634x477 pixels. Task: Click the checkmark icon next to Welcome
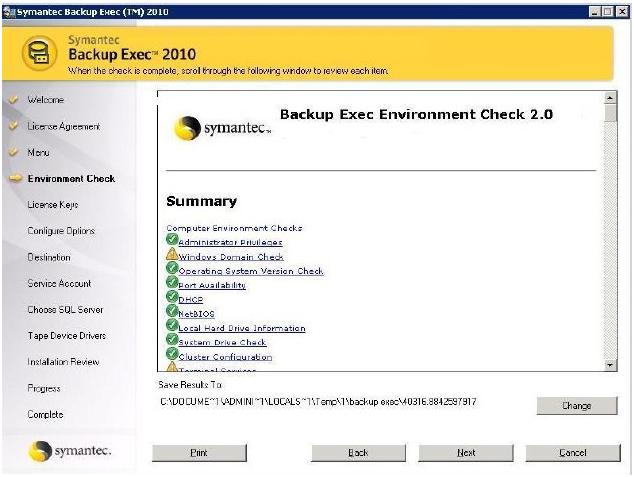pyautogui.click(x=14, y=99)
